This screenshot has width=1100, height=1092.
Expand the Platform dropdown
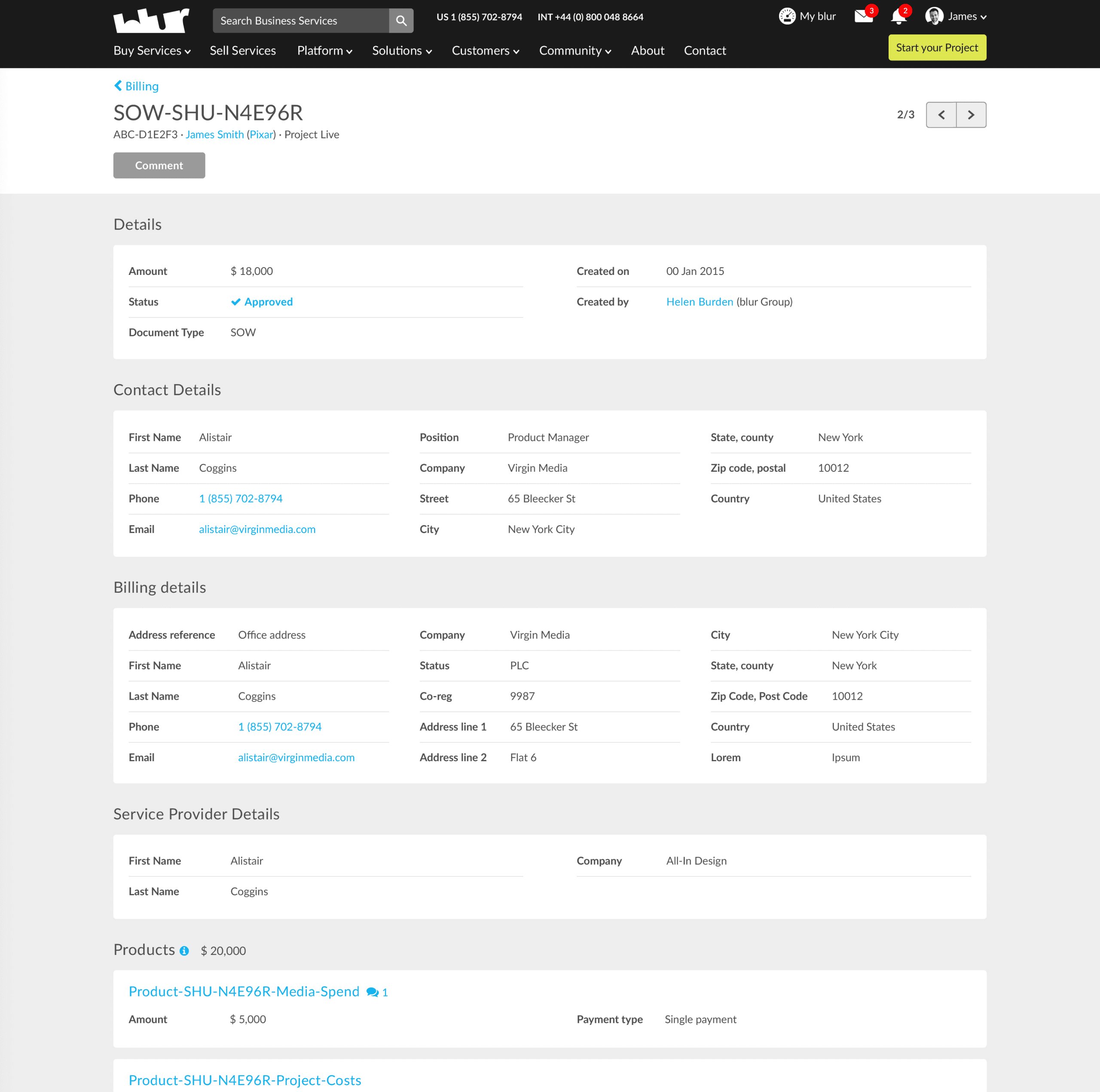324,51
